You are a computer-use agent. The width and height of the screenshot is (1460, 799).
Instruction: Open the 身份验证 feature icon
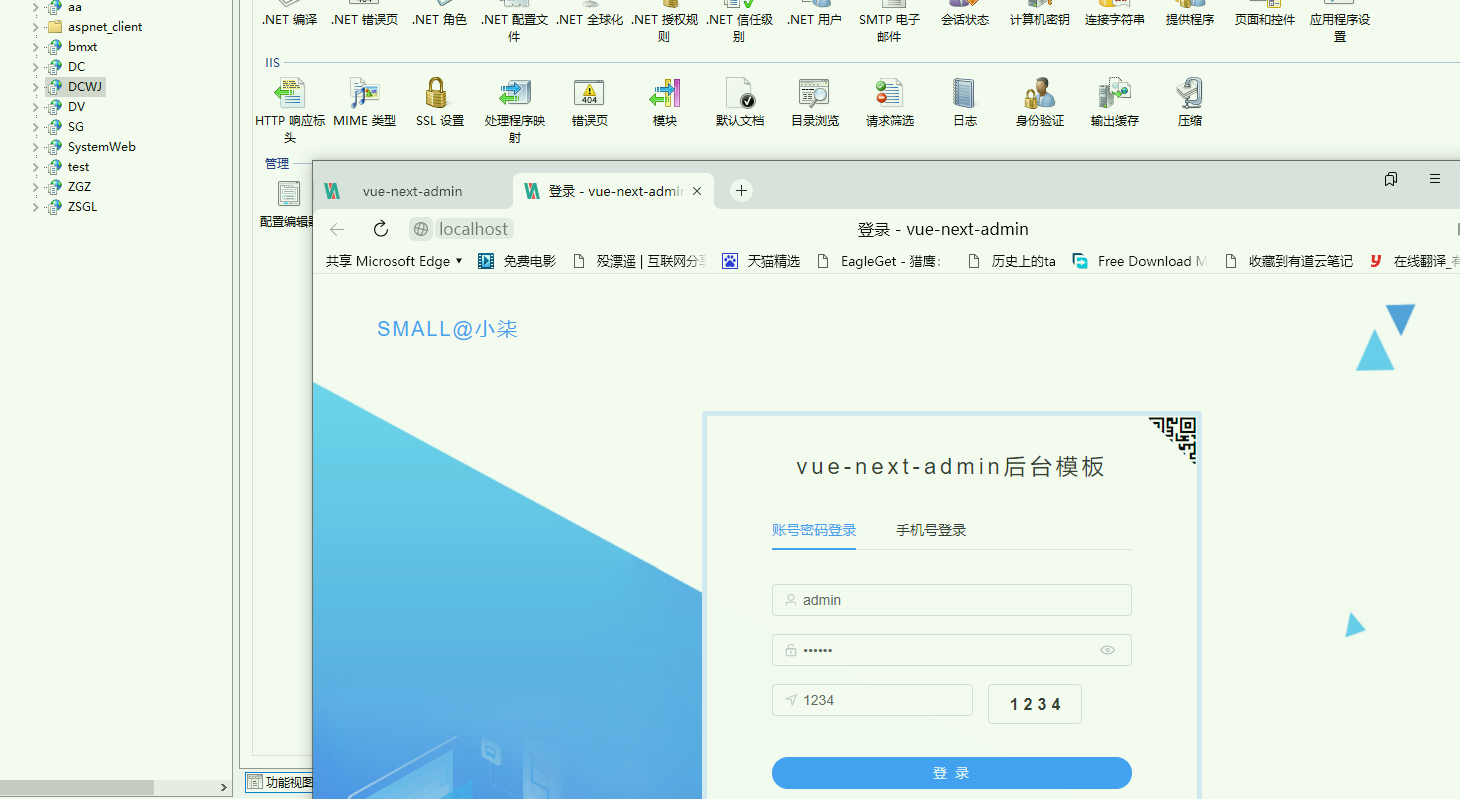[1040, 94]
